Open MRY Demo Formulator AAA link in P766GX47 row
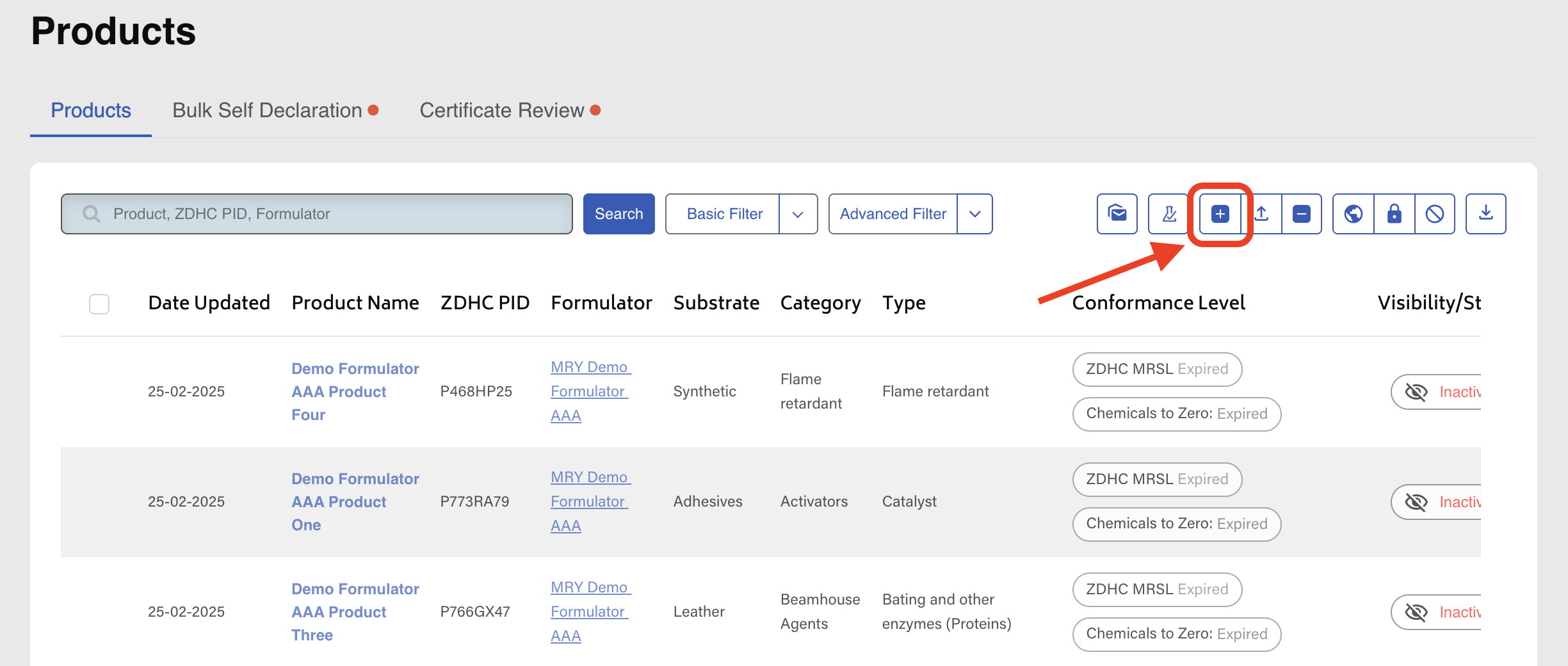This screenshot has width=1568, height=666. tap(590, 612)
